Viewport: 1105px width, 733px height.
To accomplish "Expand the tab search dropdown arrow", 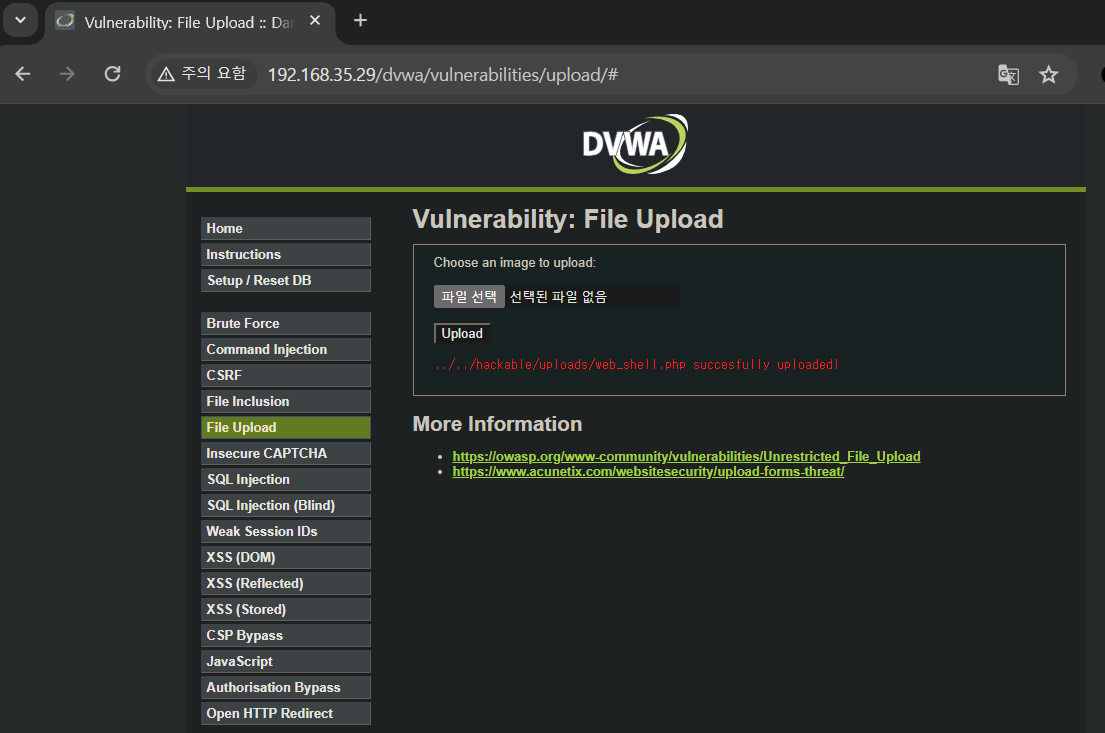I will [20, 20].
